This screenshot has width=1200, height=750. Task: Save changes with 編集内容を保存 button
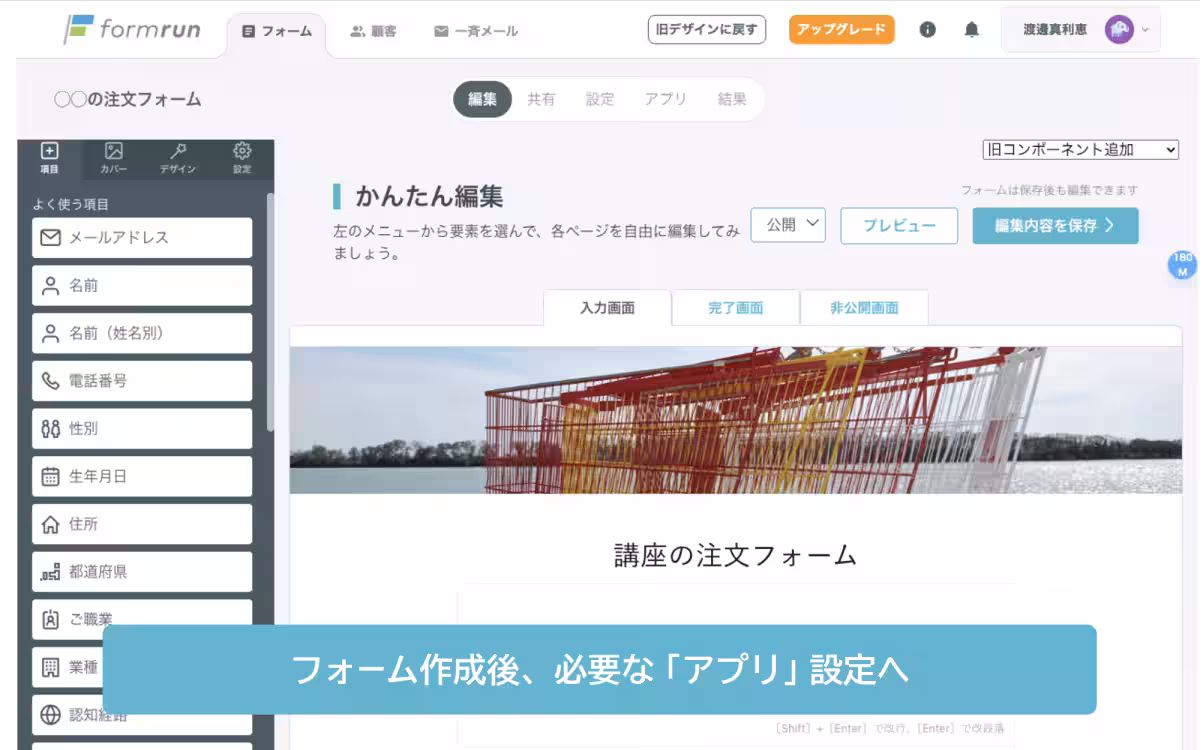pos(1055,226)
